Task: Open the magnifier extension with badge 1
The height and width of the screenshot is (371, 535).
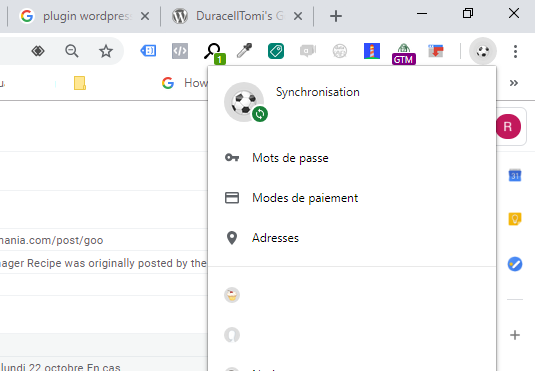Action: pos(214,53)
